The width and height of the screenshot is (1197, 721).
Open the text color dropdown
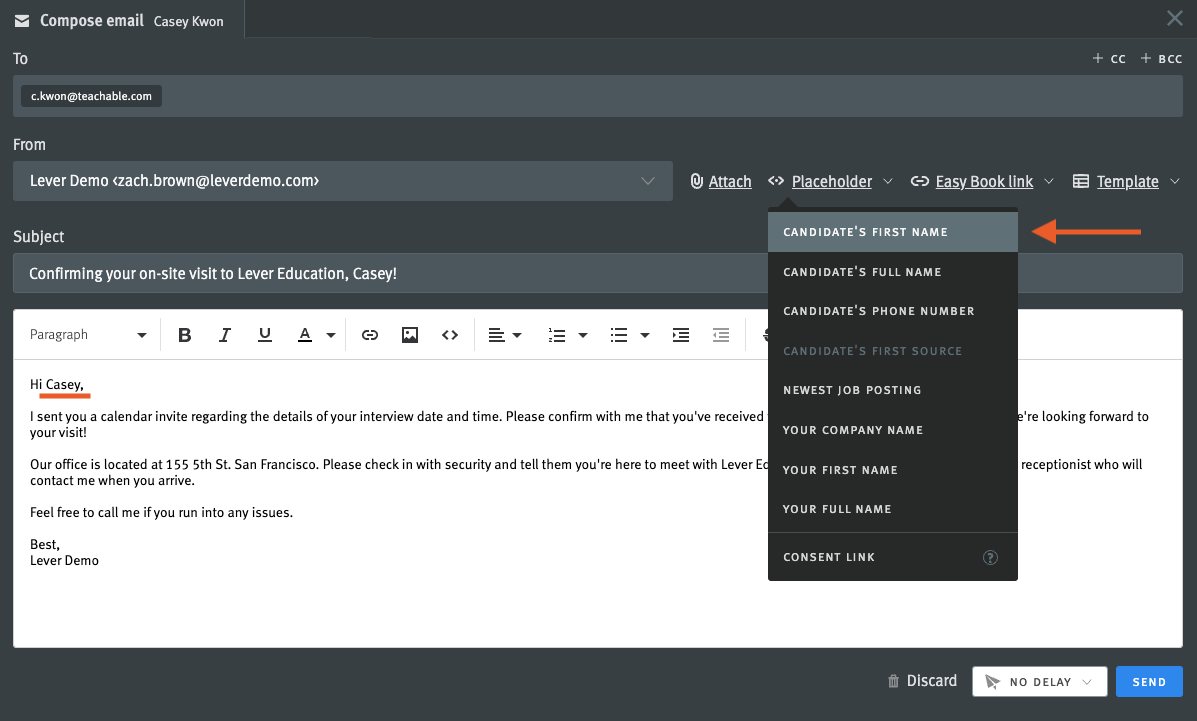316,334
